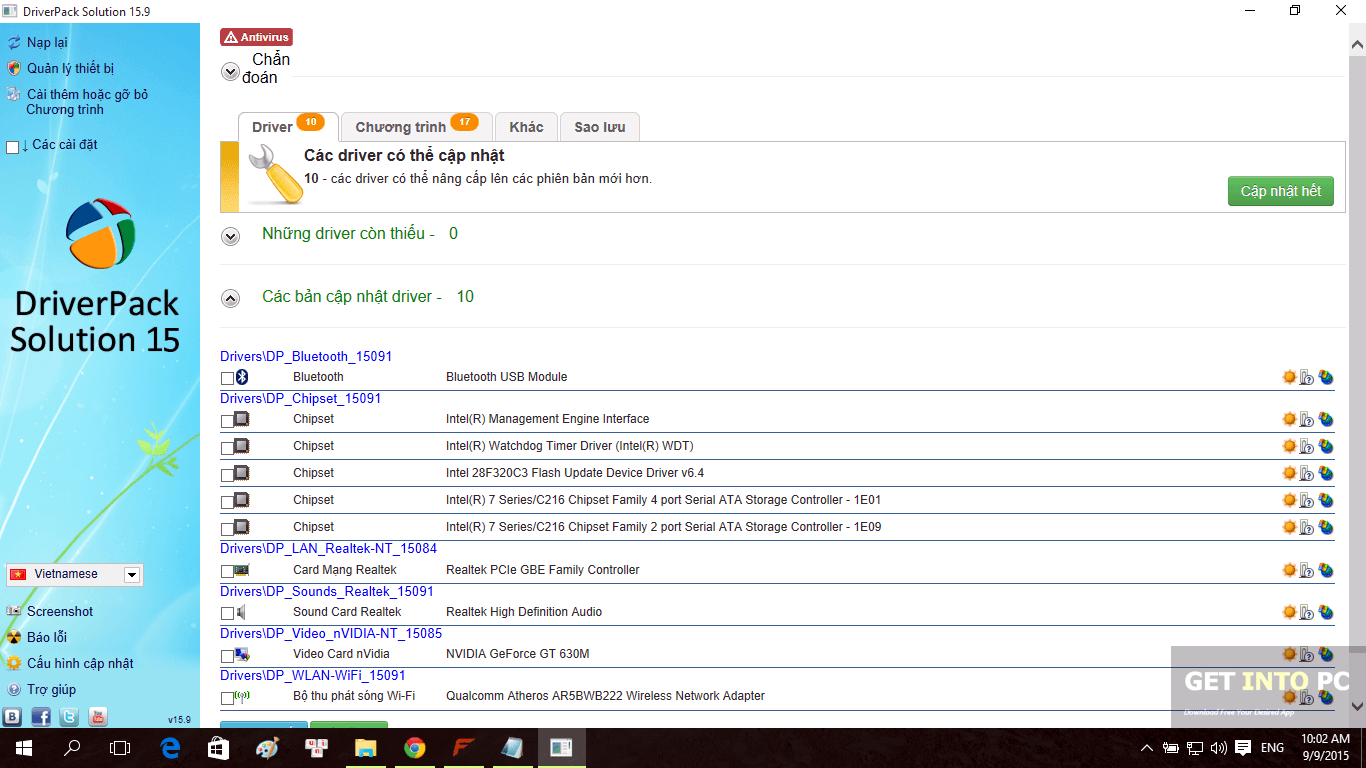Click globe icon for 4 port SATA Controller
1366x768 pixels.
pos(1326,500)
